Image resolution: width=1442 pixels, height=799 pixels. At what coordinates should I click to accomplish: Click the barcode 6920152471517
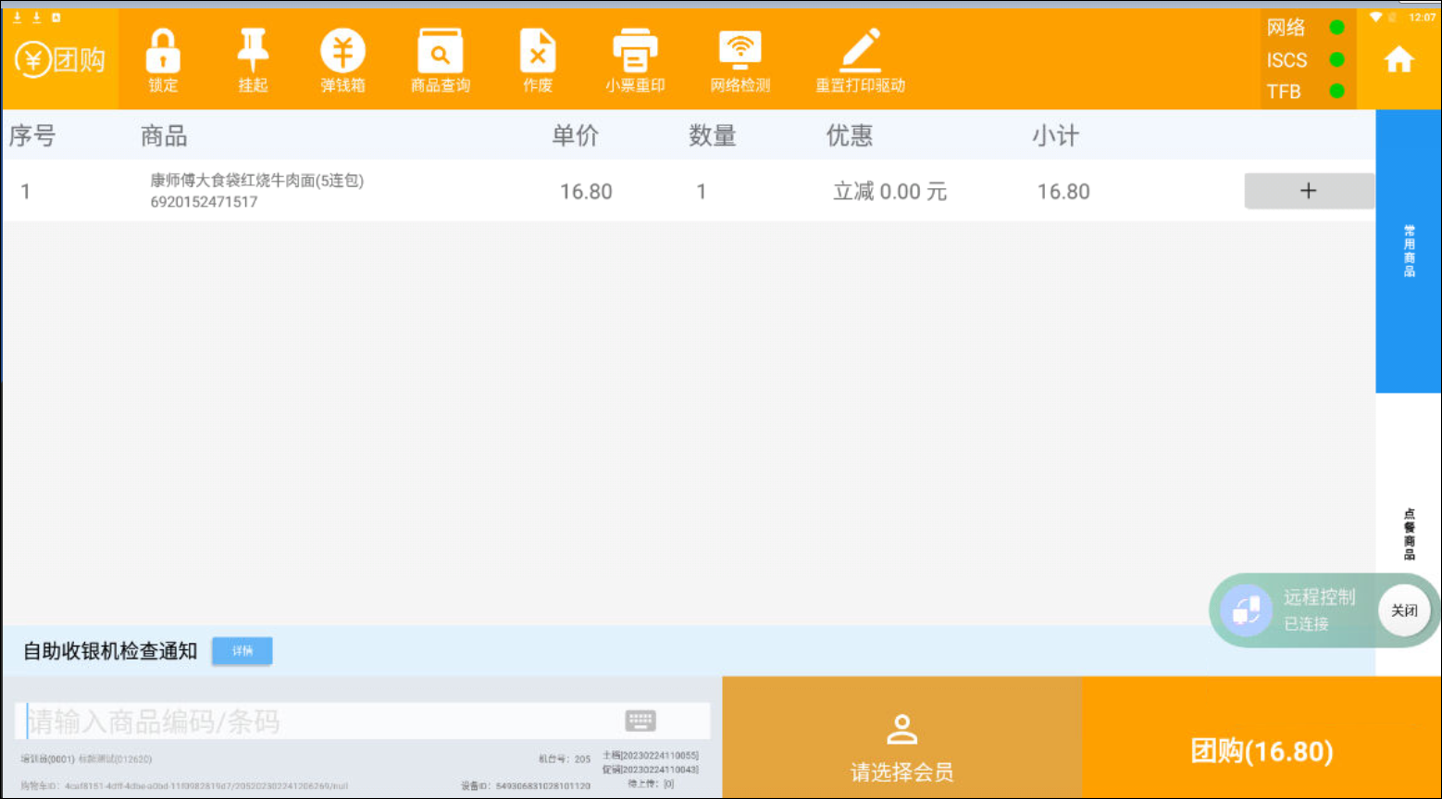tap(204, 202)
